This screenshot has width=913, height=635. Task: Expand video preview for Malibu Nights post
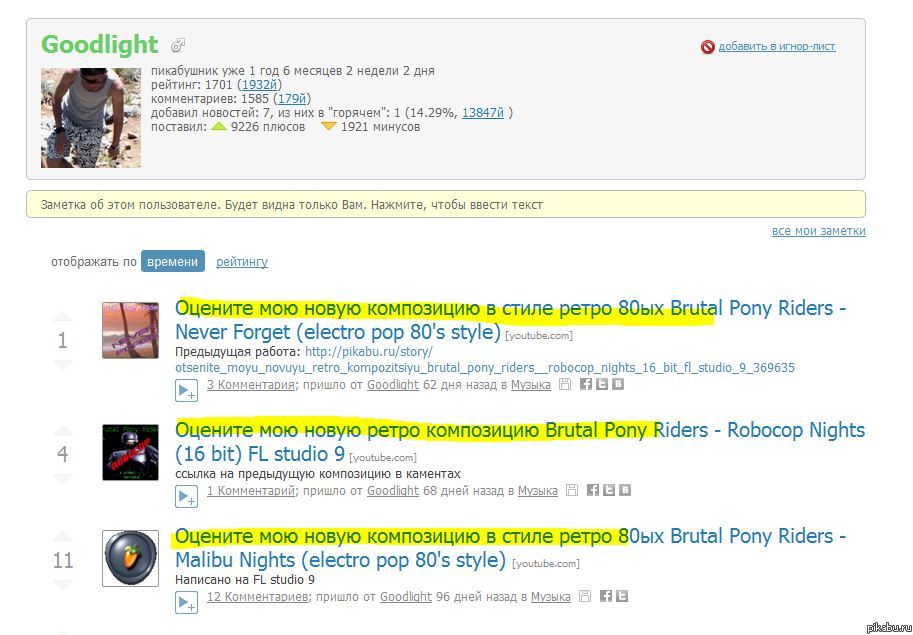tap(186, 603)
